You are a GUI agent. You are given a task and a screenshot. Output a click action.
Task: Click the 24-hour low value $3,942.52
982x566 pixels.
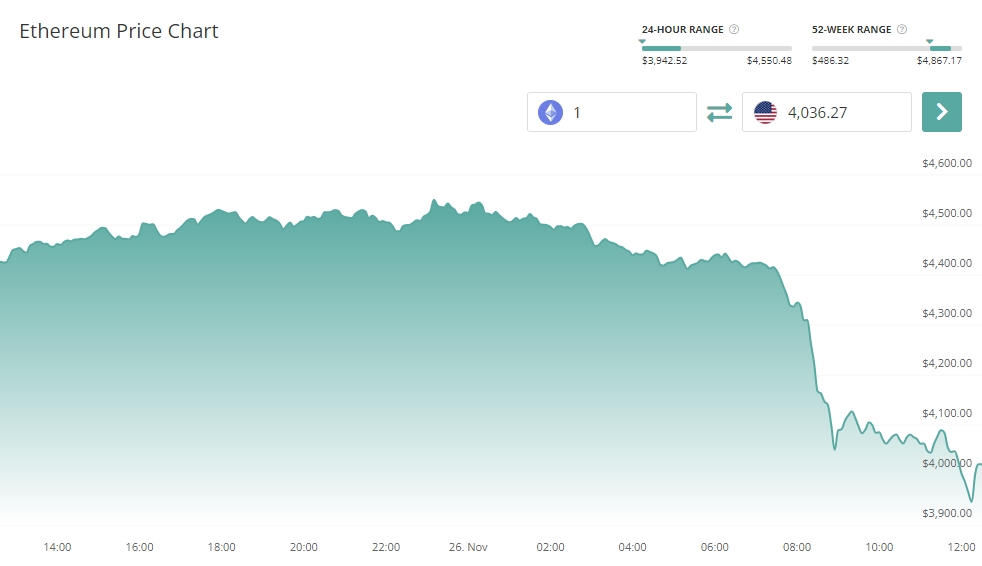tap(664, 61)
